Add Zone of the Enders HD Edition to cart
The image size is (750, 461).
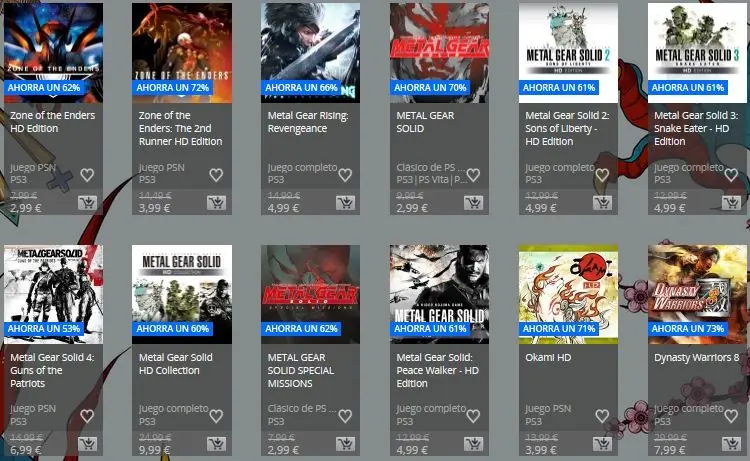[x=88, y=203]
